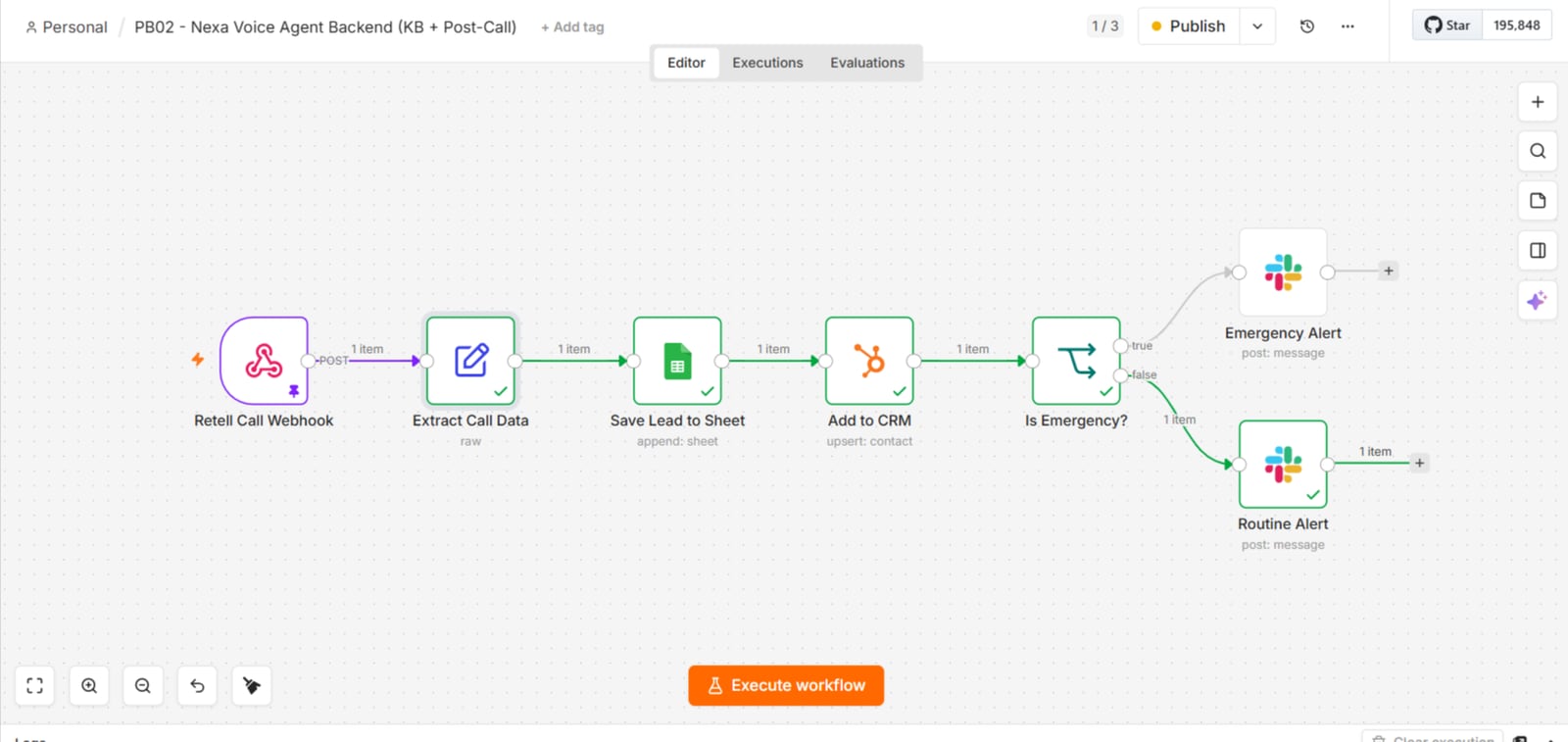Open the Routine Alert Slack node
This screenshot has height=742, width=1568.
(x=1283, y=464)
